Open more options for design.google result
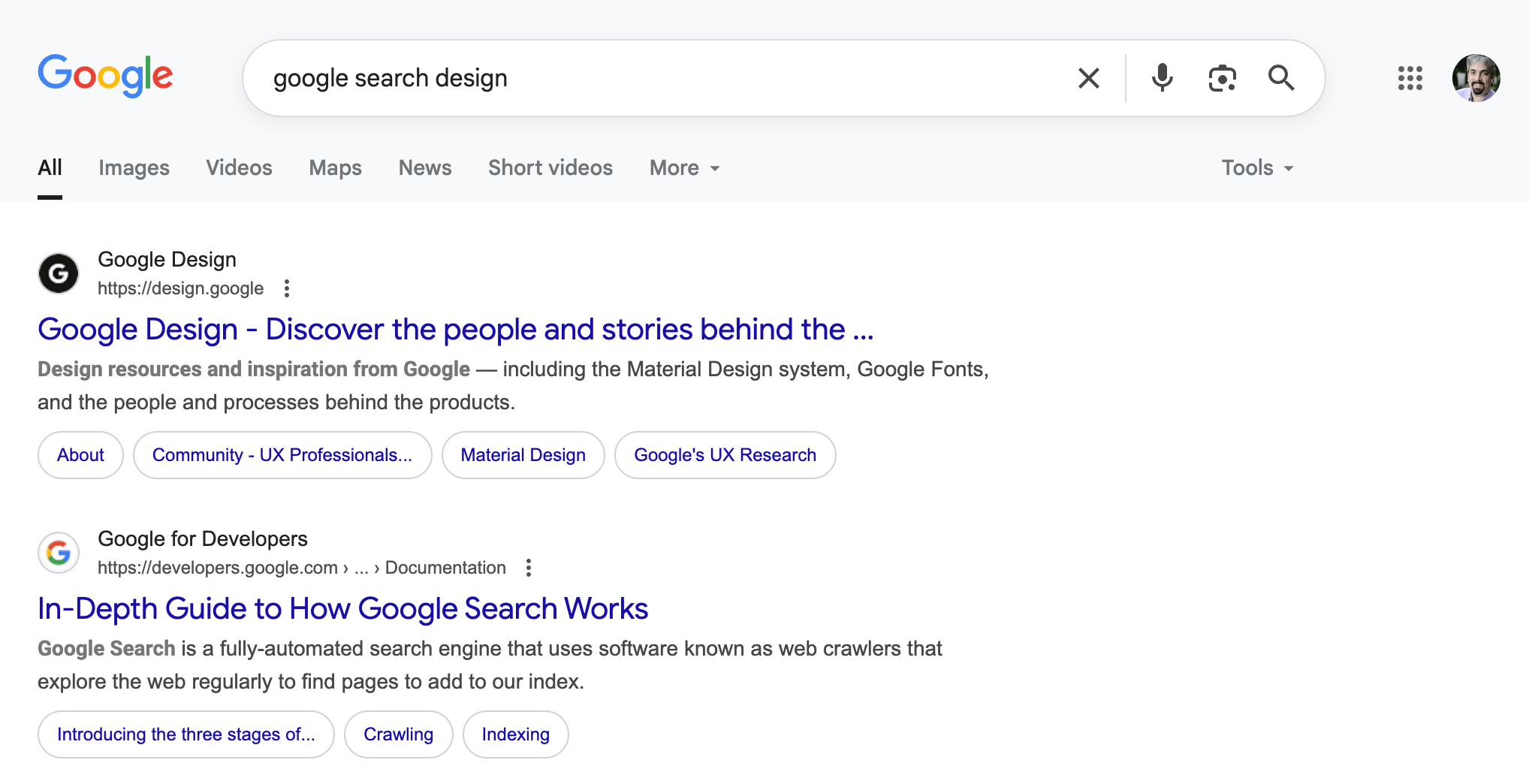Image resolution: width=1529 pixels, height=784 pixels. point(287,288)
